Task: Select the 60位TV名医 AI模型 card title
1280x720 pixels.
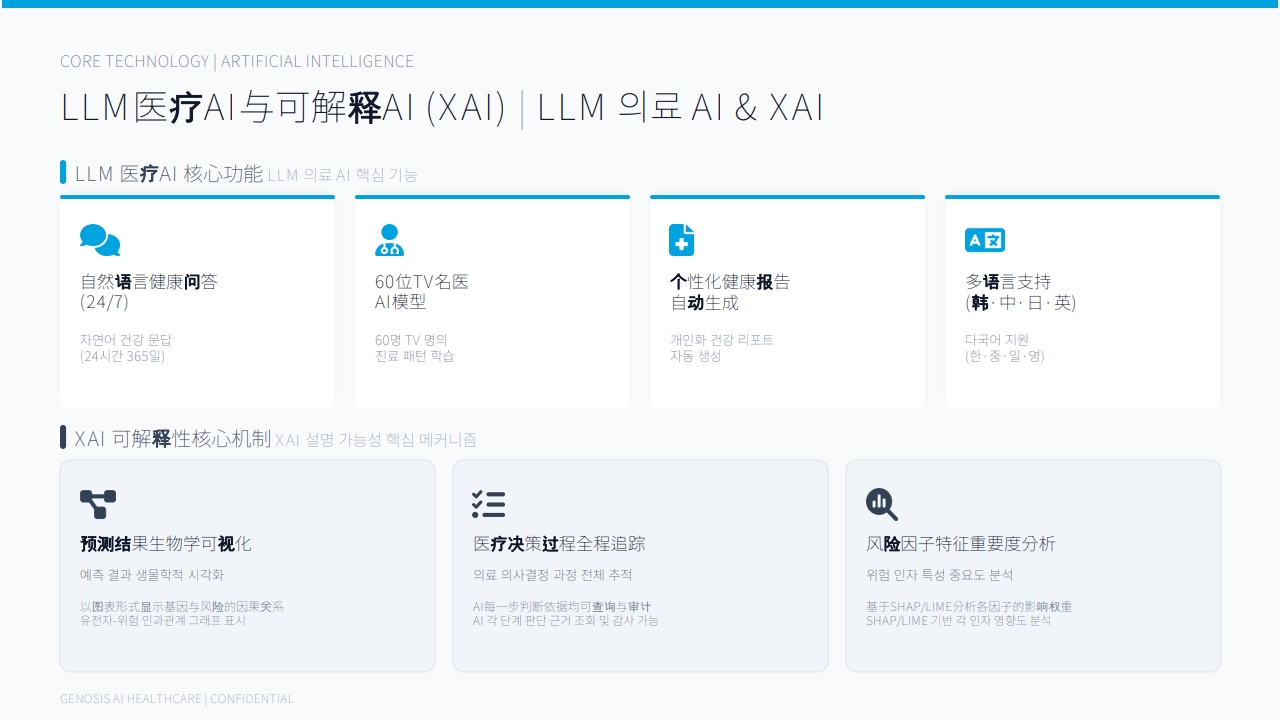Action: (x=422, y=292)
